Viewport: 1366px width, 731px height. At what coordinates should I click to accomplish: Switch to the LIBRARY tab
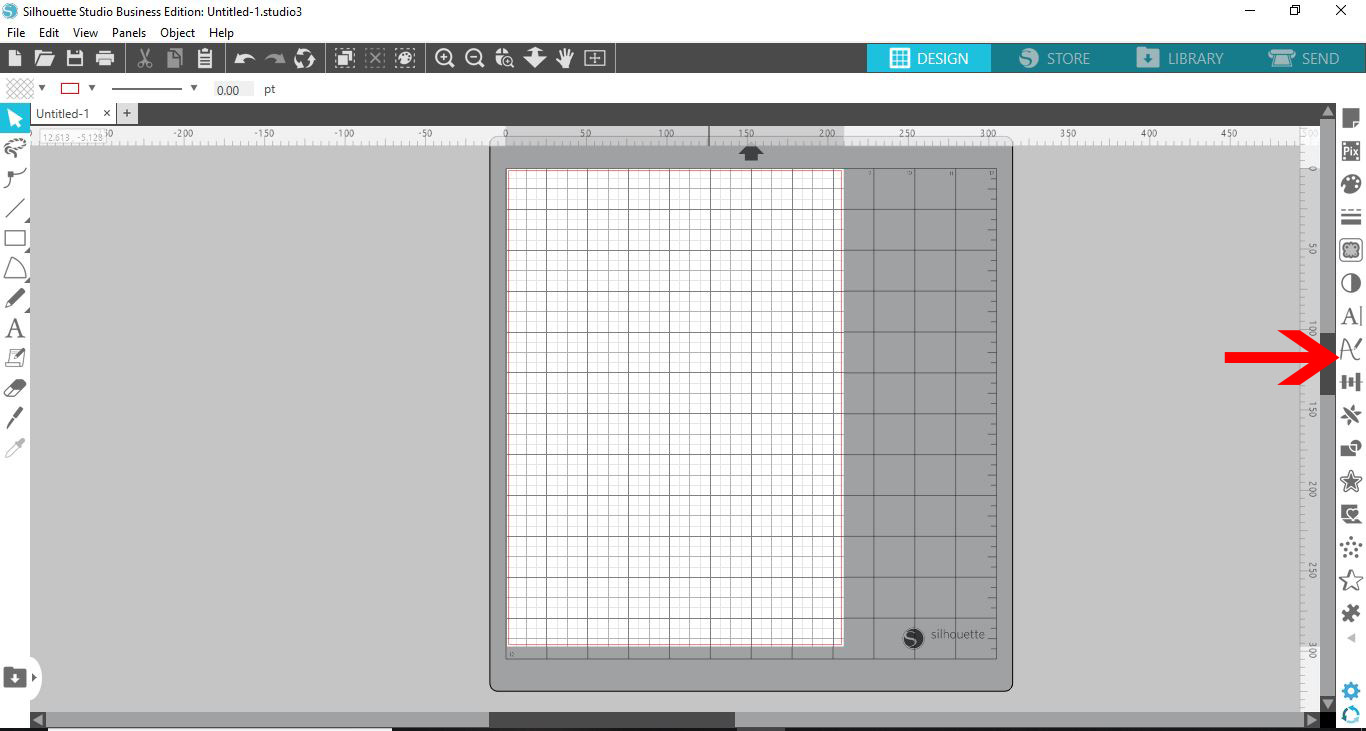1179,58
